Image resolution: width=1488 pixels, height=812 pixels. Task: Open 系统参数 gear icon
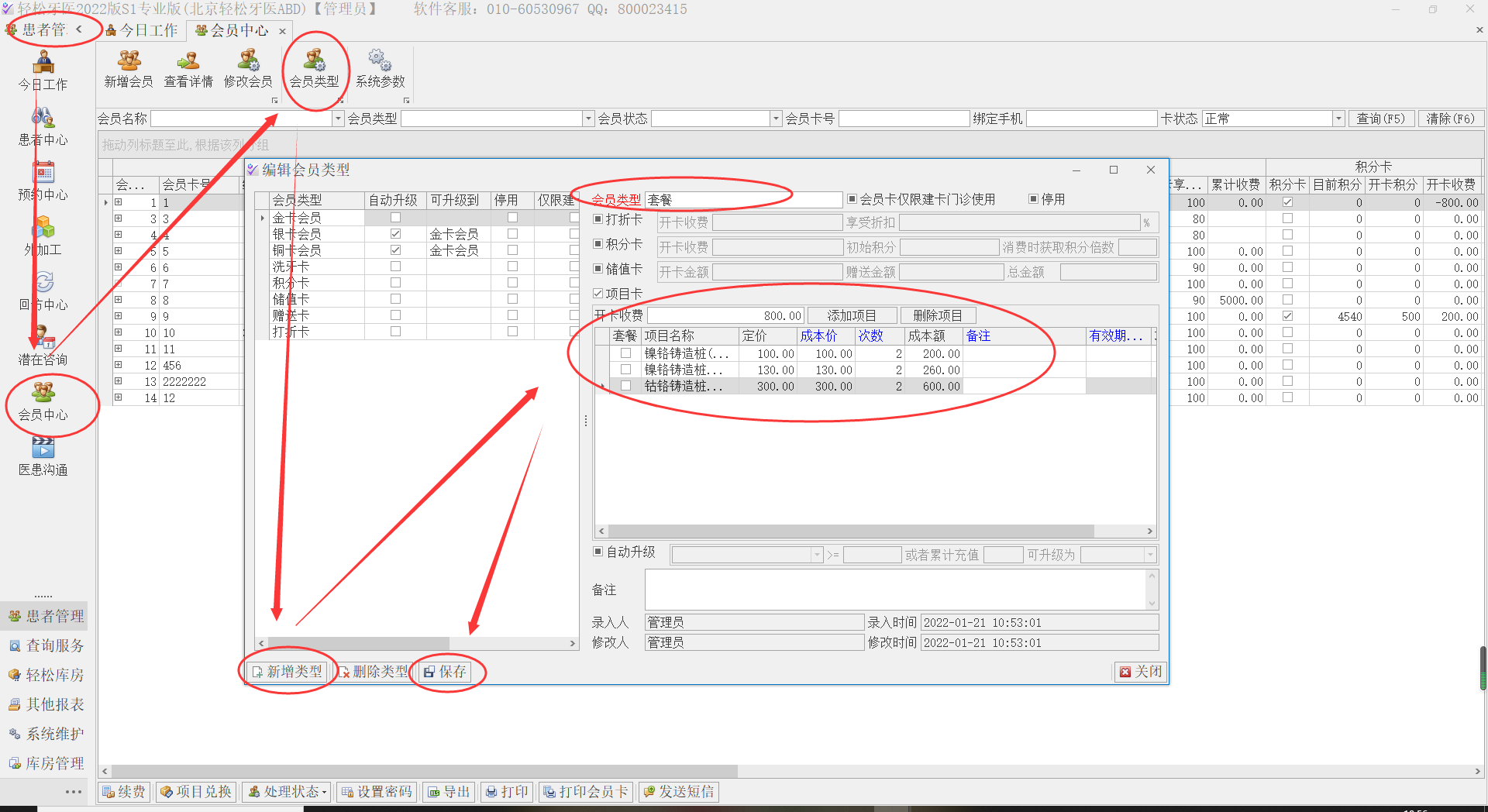click(x=380, y=69)
